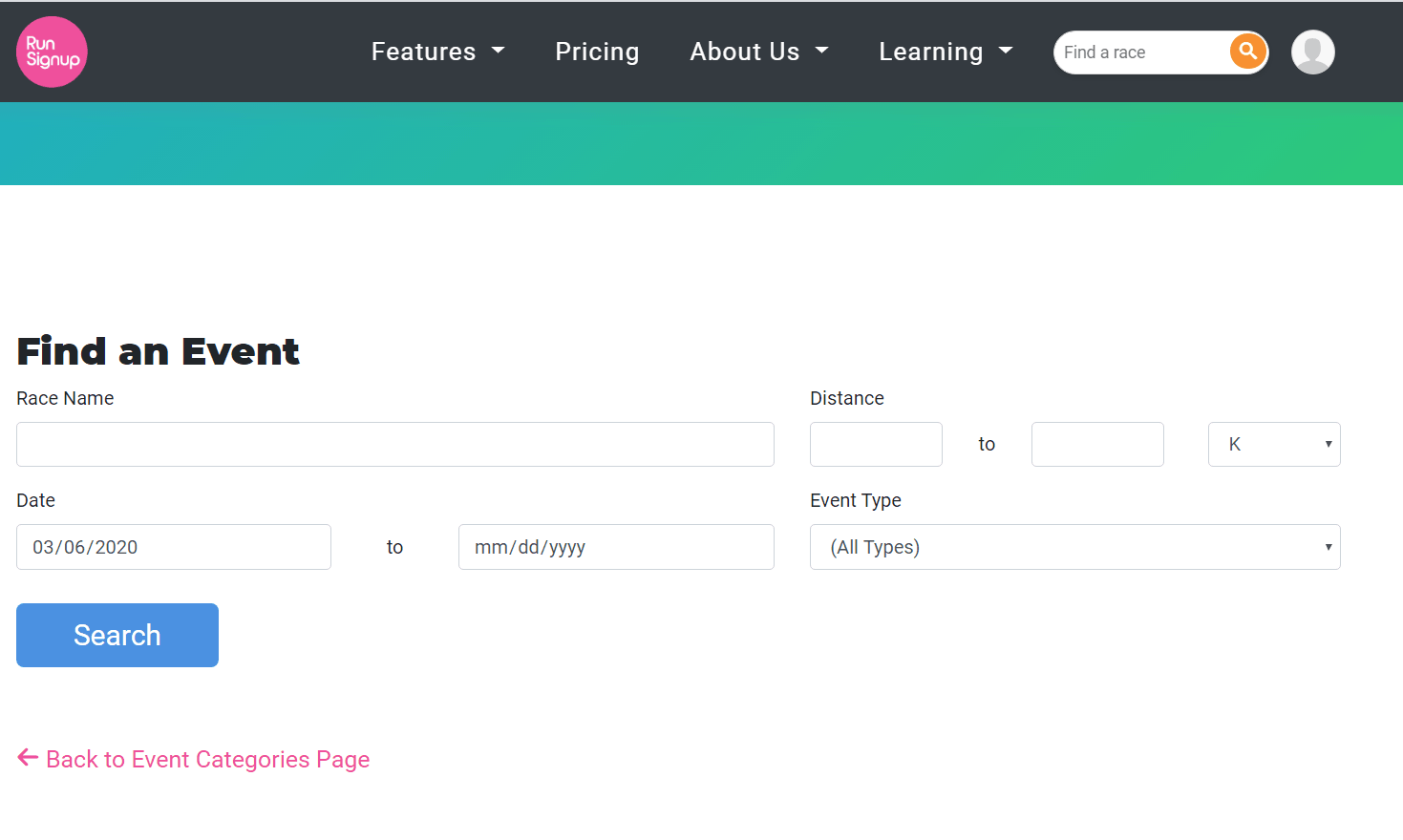The width and height of the screenshot is (1403, 840).
Task: Focus the minimum distance field
Action: point(876,445)
